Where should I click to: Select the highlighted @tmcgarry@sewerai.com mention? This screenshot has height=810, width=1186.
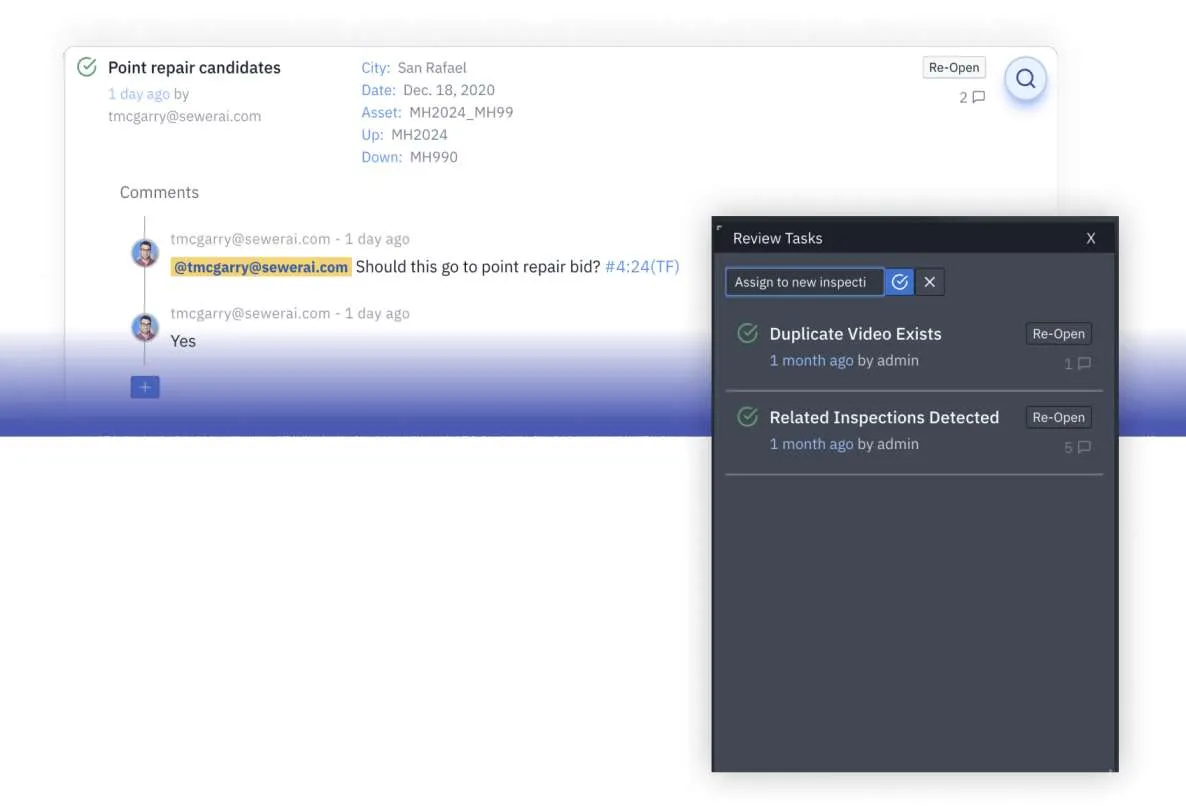click(x=261, y=266)
